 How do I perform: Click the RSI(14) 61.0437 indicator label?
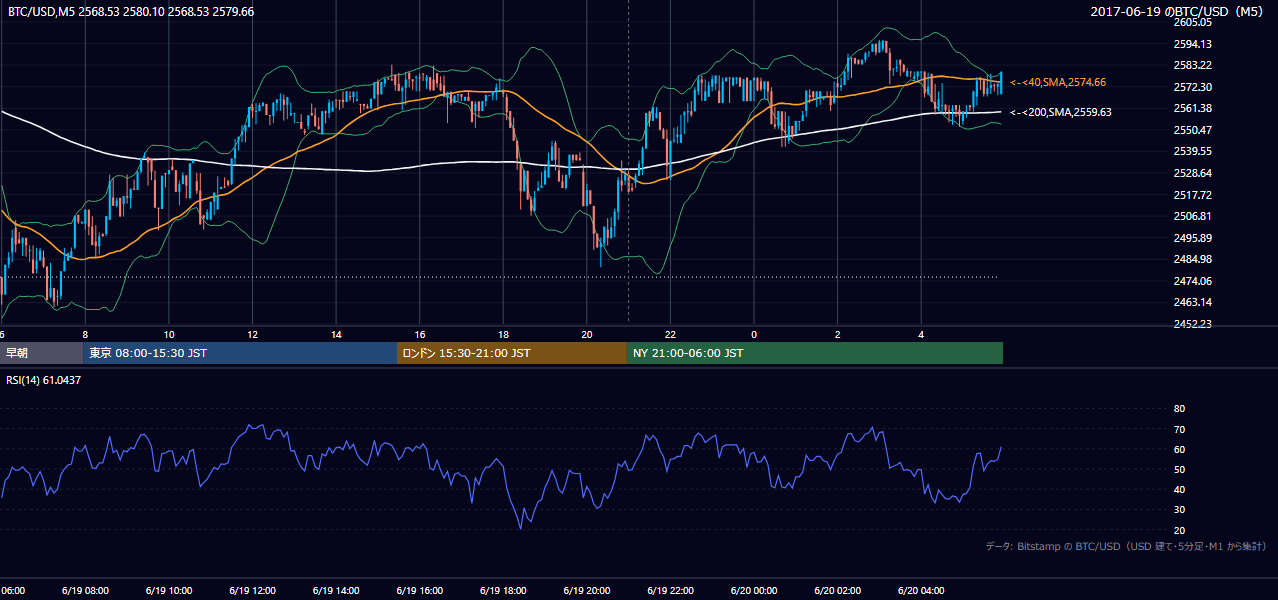pos(43,380)
